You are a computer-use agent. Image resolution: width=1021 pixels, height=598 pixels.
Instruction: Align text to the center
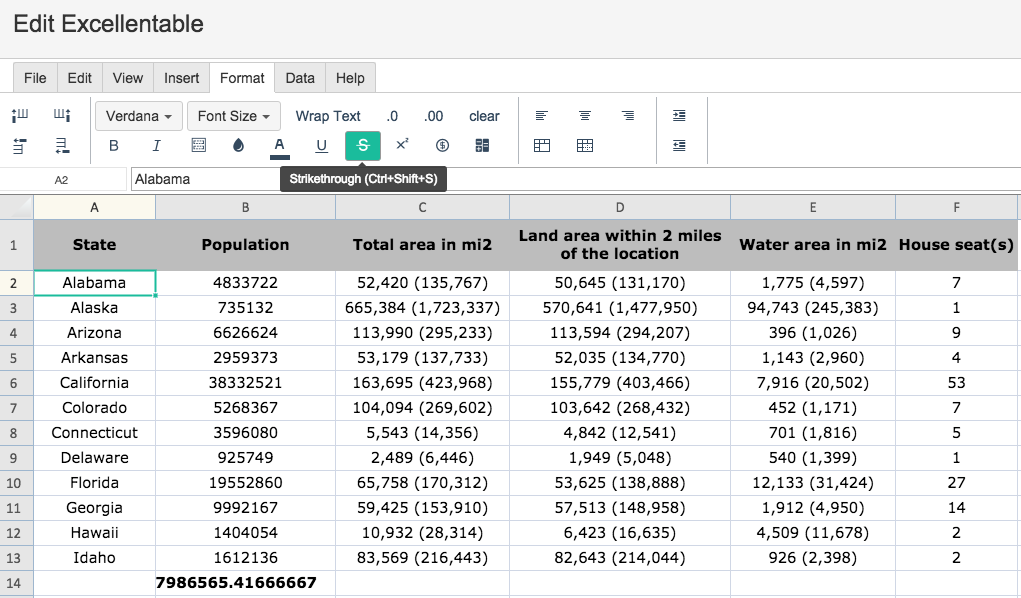tap(585, 115)
